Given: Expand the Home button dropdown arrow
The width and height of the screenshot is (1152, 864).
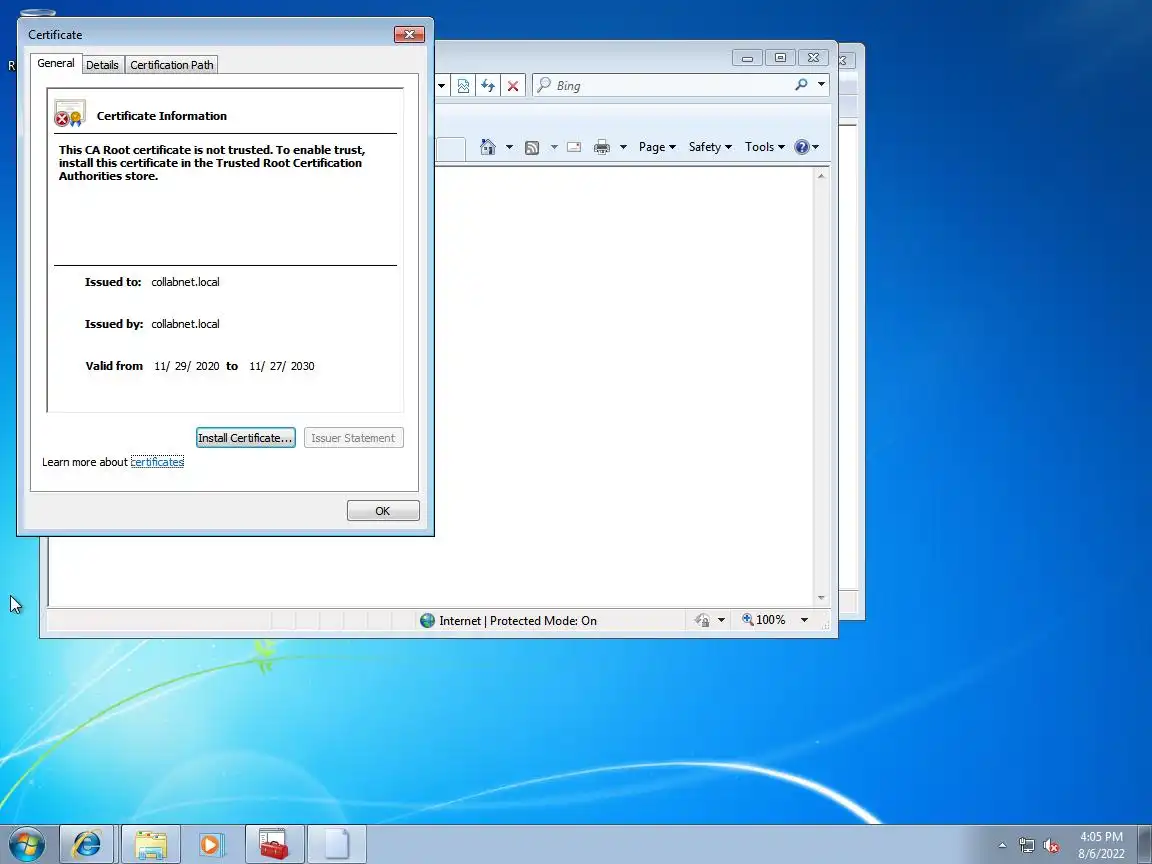Looking at the screenshot, I should click(x=509, y=147).
